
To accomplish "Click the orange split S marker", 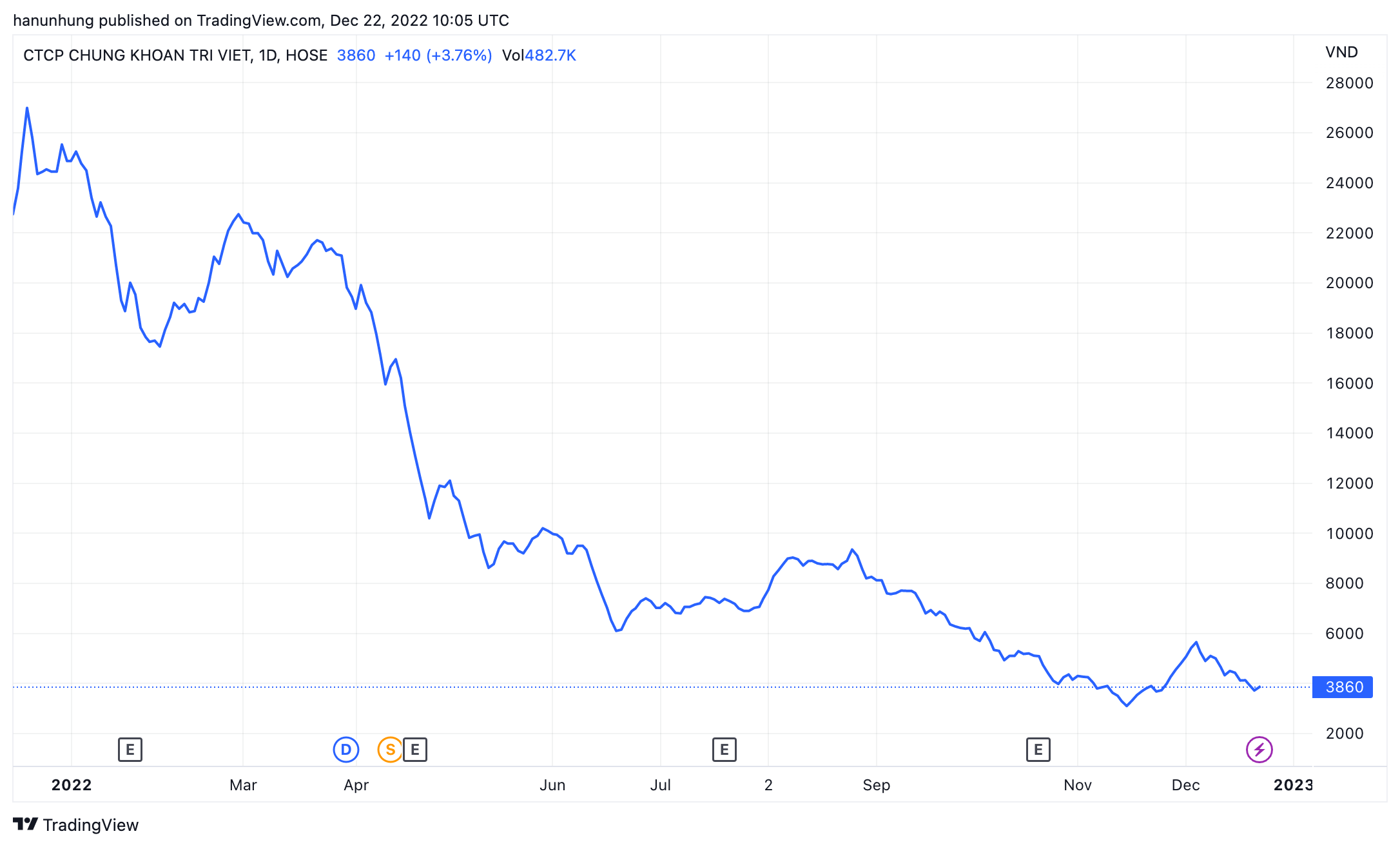I will tap(390, 750).
